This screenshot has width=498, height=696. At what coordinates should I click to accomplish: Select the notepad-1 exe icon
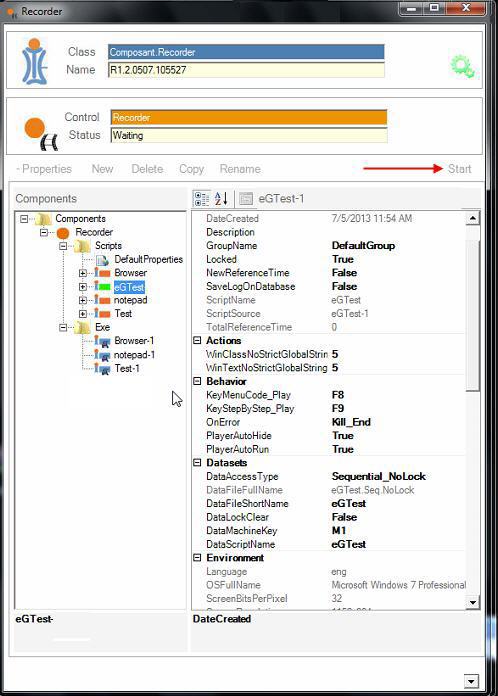[103, 355]
